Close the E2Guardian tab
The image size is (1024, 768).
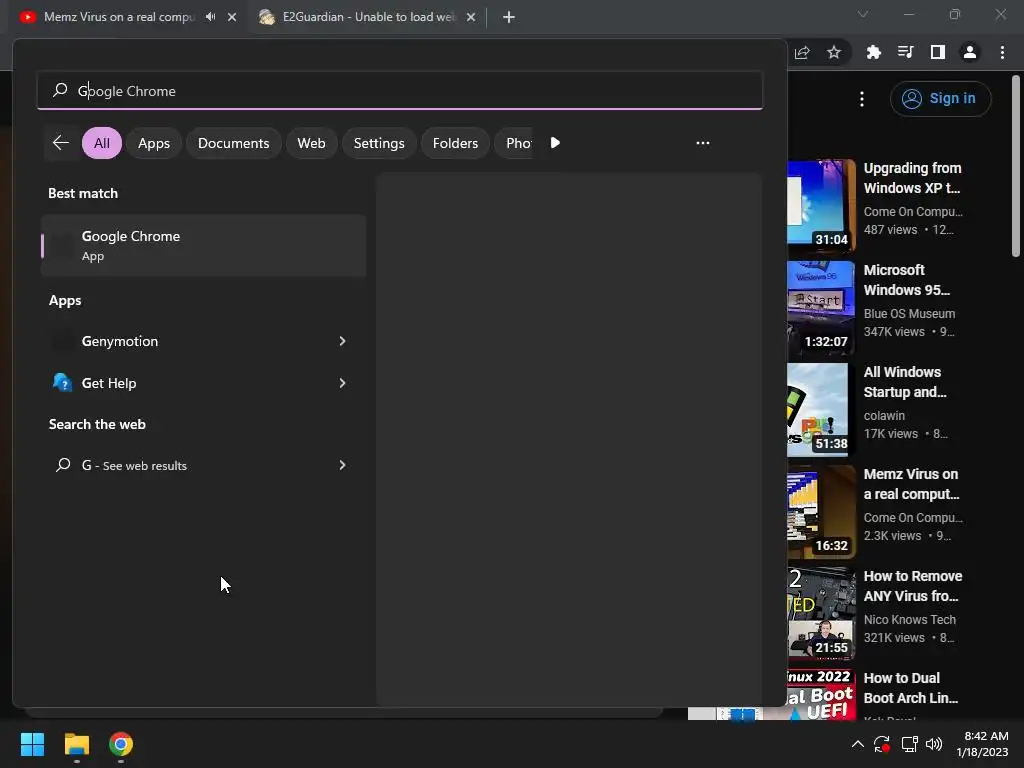pyautogui.click(x=471, y=17)
